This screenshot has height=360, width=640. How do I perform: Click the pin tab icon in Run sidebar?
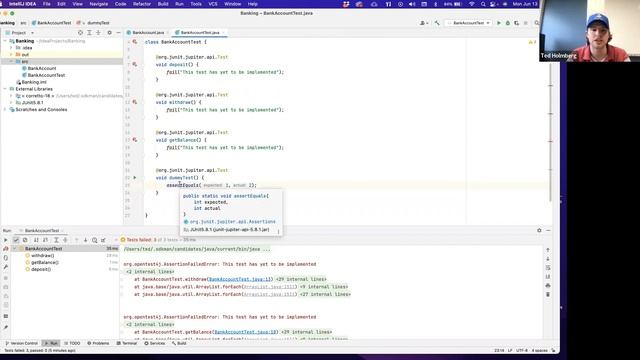tap(6, 327)
